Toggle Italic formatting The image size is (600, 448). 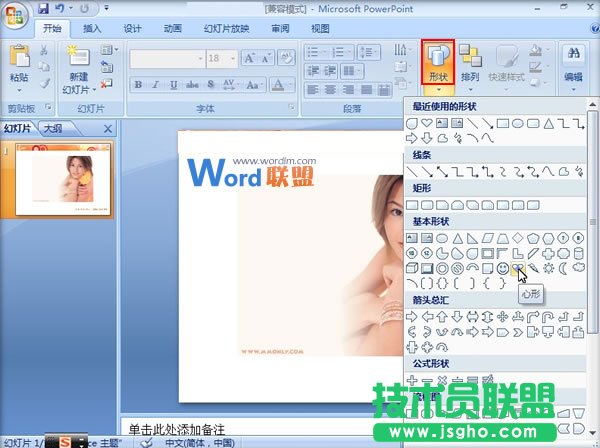point(155,85)
